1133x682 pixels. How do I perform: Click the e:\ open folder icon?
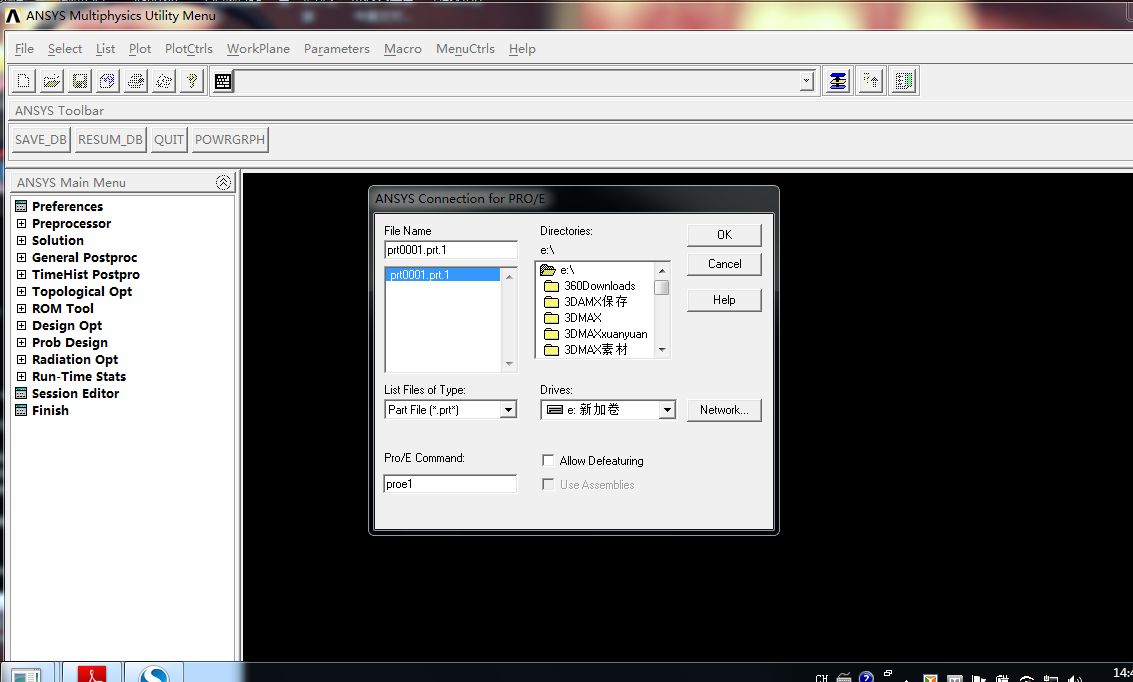(548, 269)
